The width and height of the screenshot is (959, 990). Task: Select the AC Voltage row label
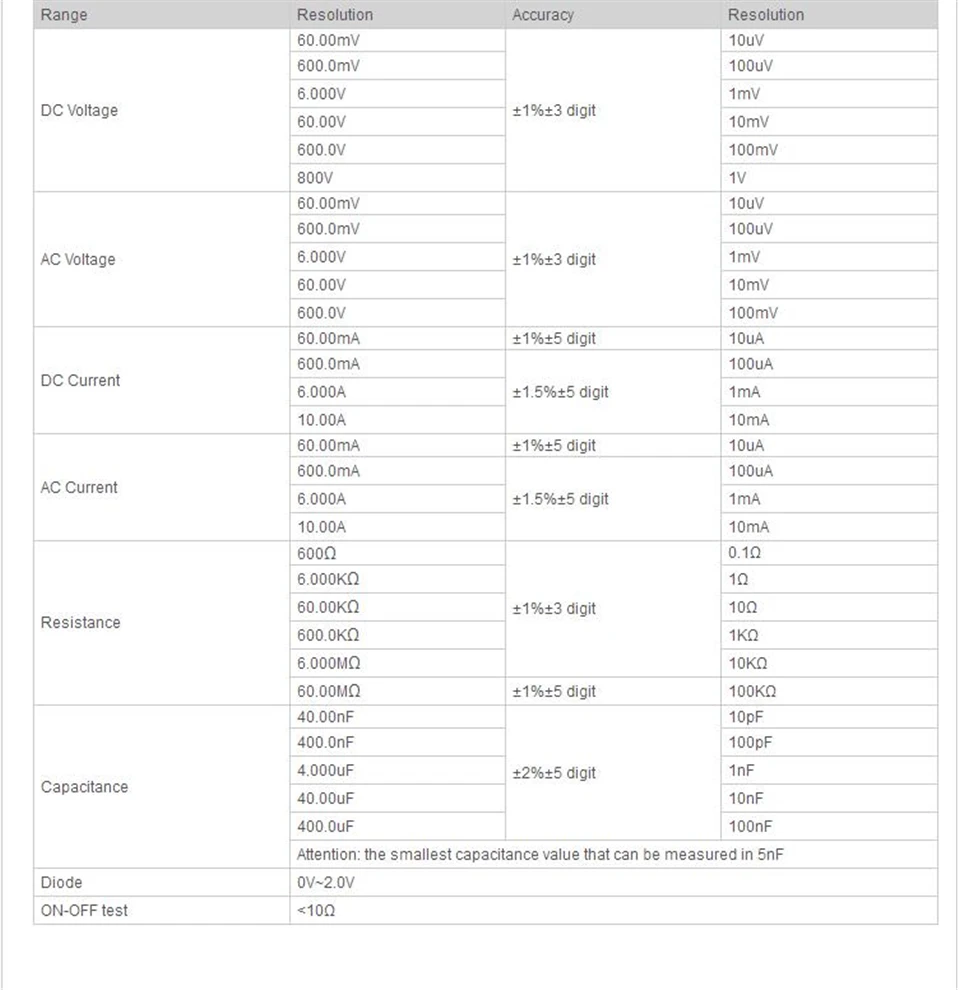pos(78,259)
